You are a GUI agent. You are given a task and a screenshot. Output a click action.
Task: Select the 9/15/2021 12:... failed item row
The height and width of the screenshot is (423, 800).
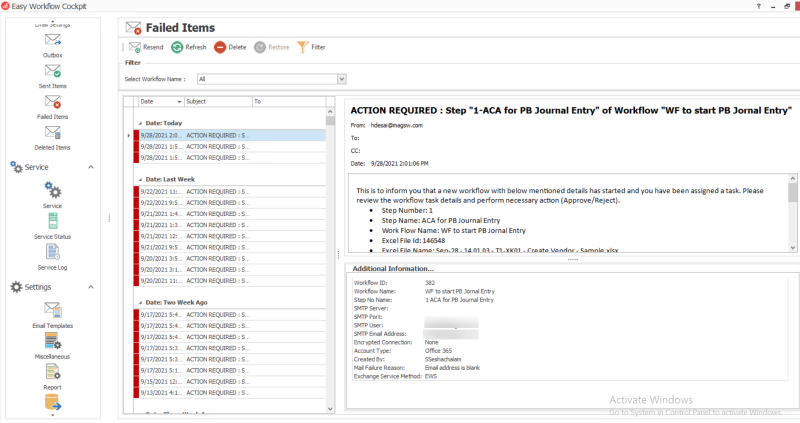[x=230, y=382]
